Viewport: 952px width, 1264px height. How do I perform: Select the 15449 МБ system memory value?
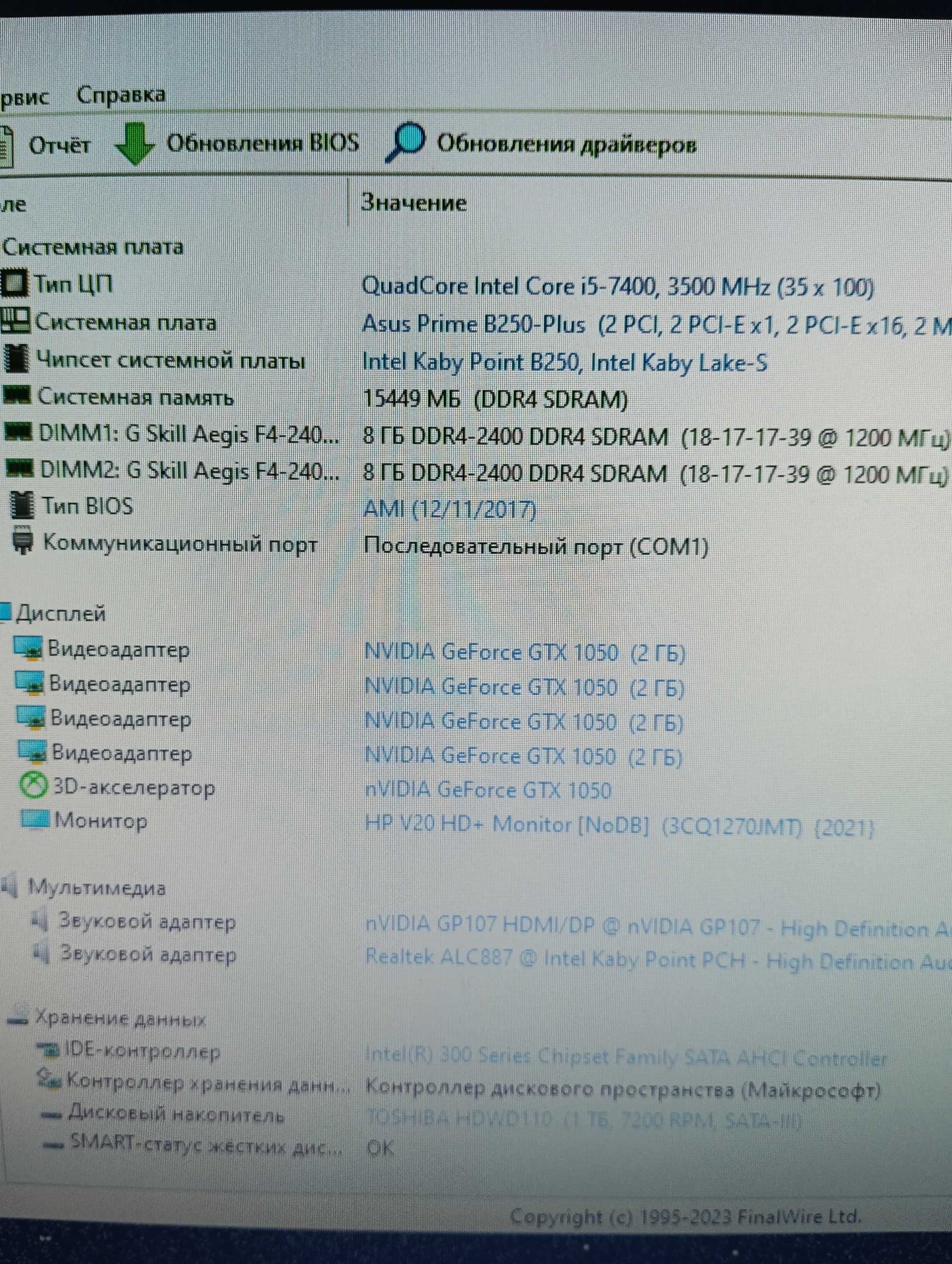[495, 399]
